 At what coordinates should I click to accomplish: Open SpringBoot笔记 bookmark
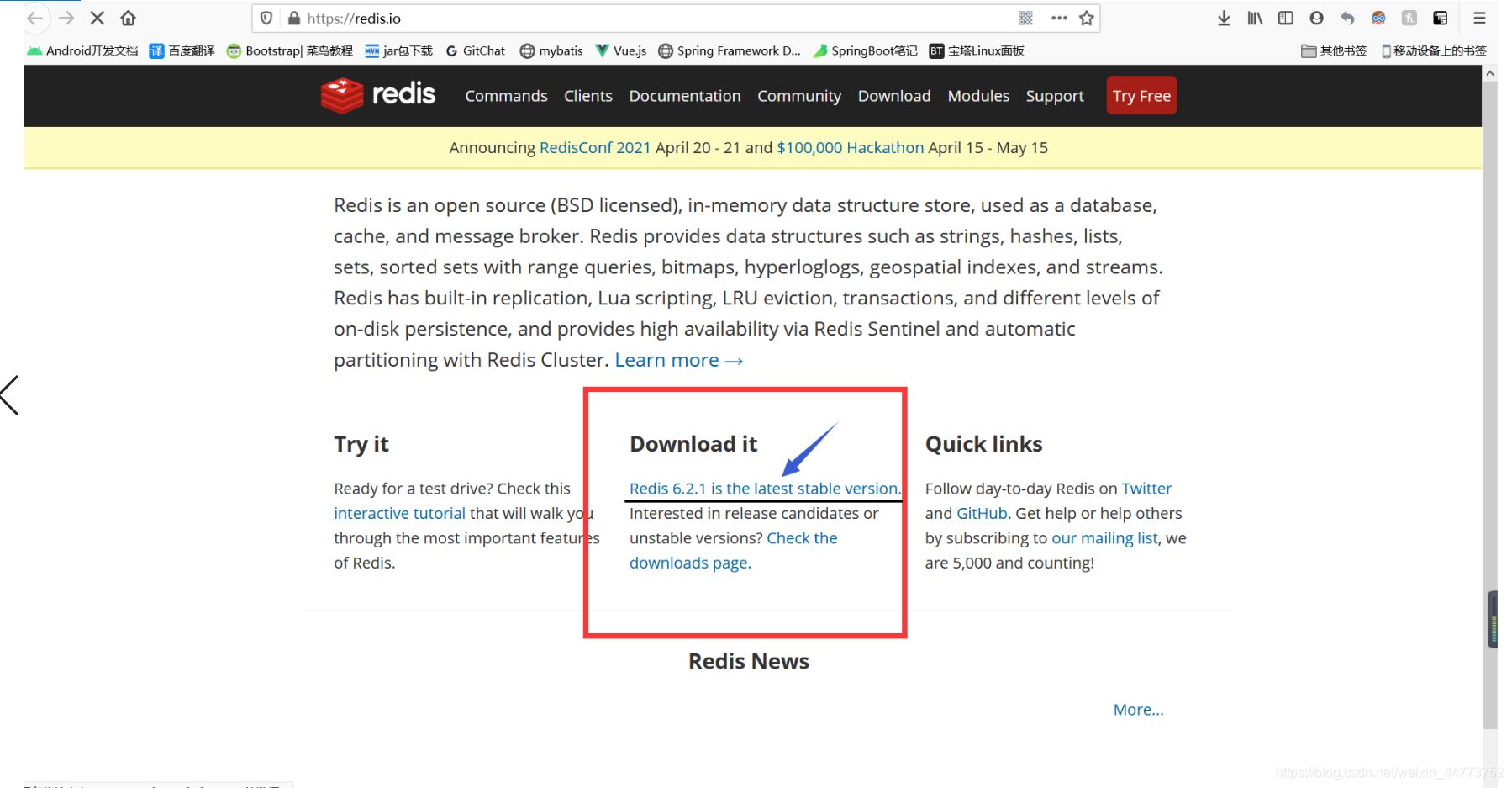866,50
